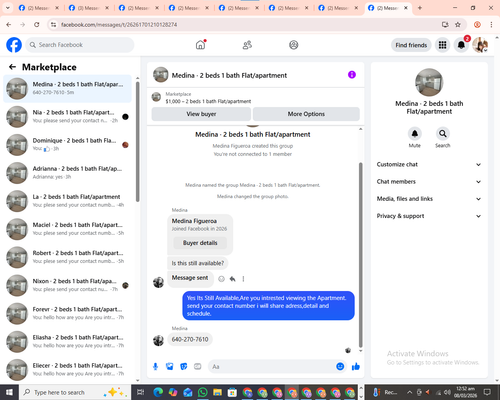
Task: Attach a file with the photo icon
Action: pyautogui.click(x=170, y=367)
